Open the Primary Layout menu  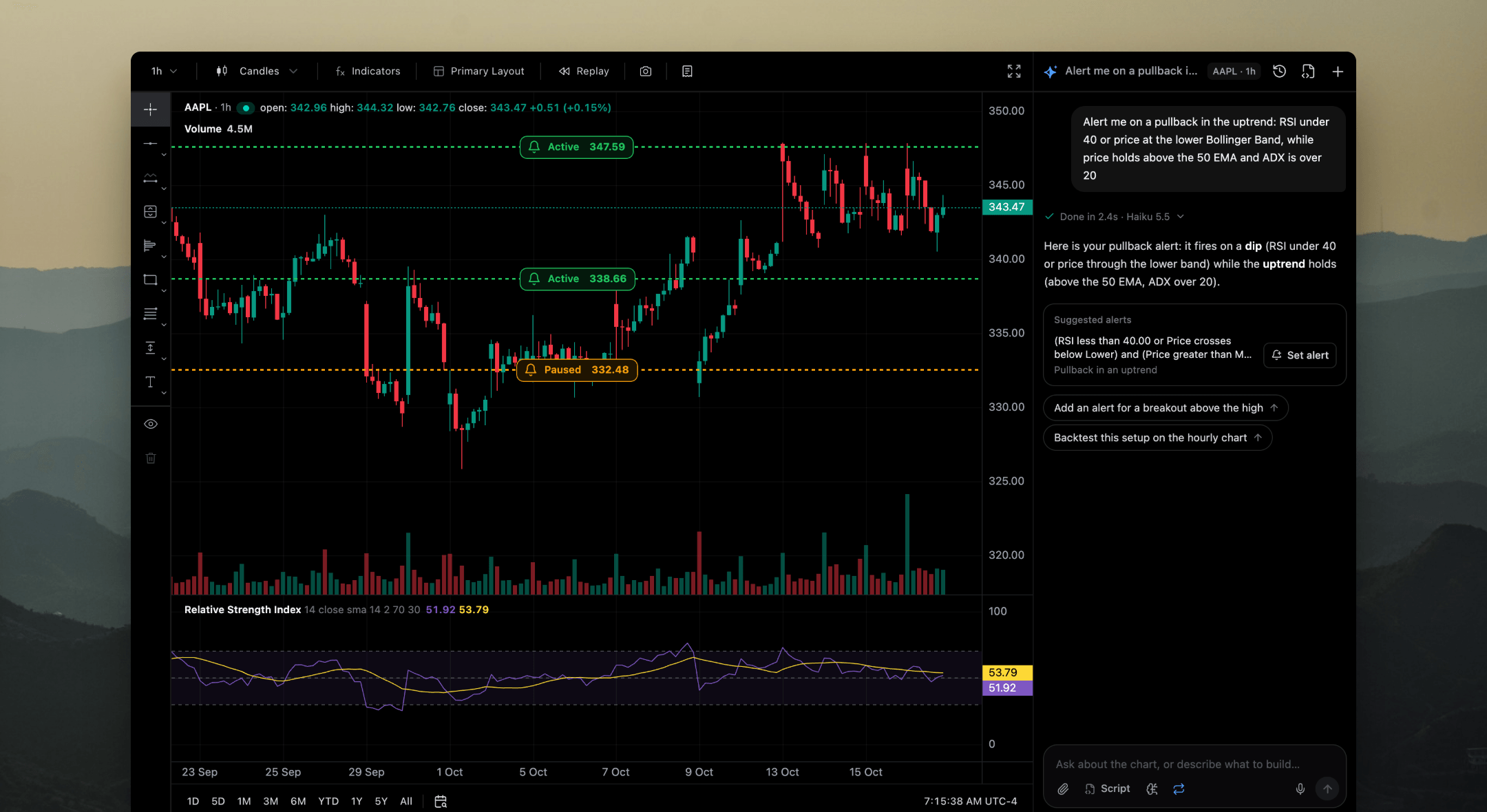478,71
